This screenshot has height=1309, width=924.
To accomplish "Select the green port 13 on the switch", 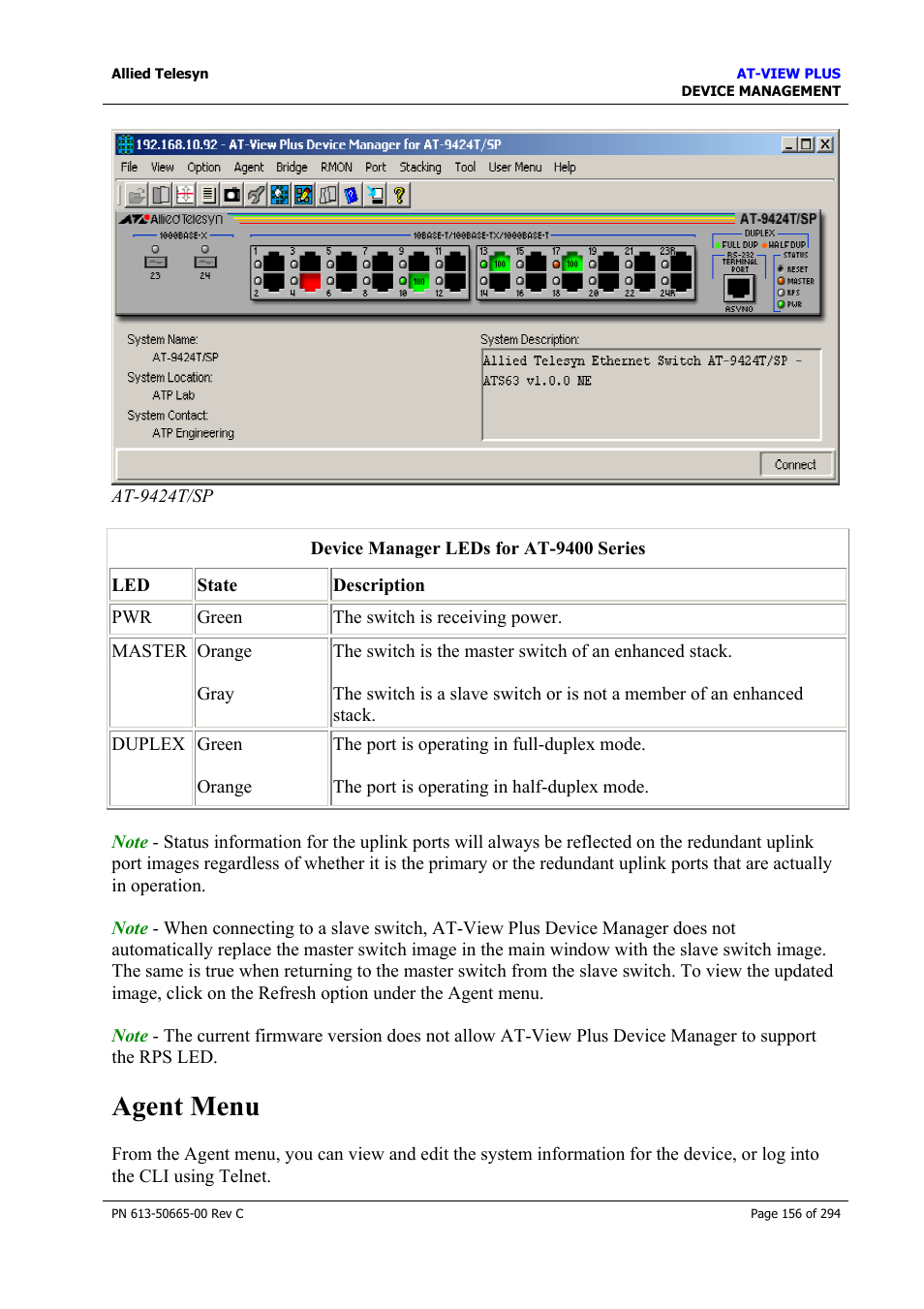I will (500, 263).
